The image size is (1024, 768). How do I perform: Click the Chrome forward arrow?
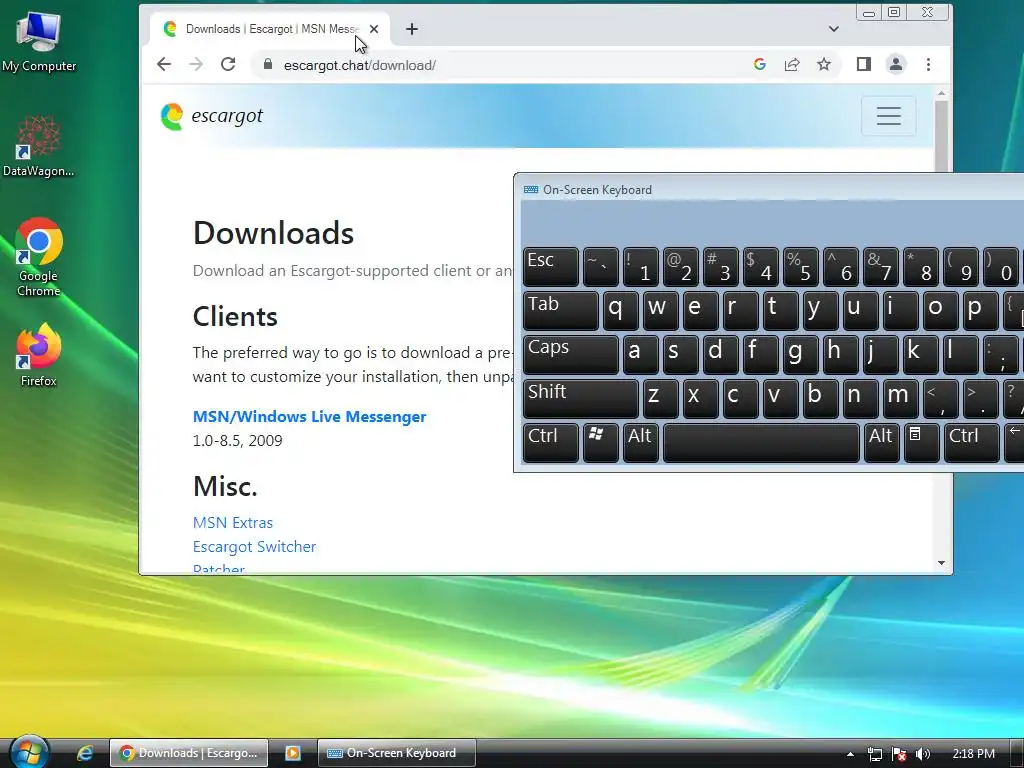pyautogui.click(x=196, y=64)
